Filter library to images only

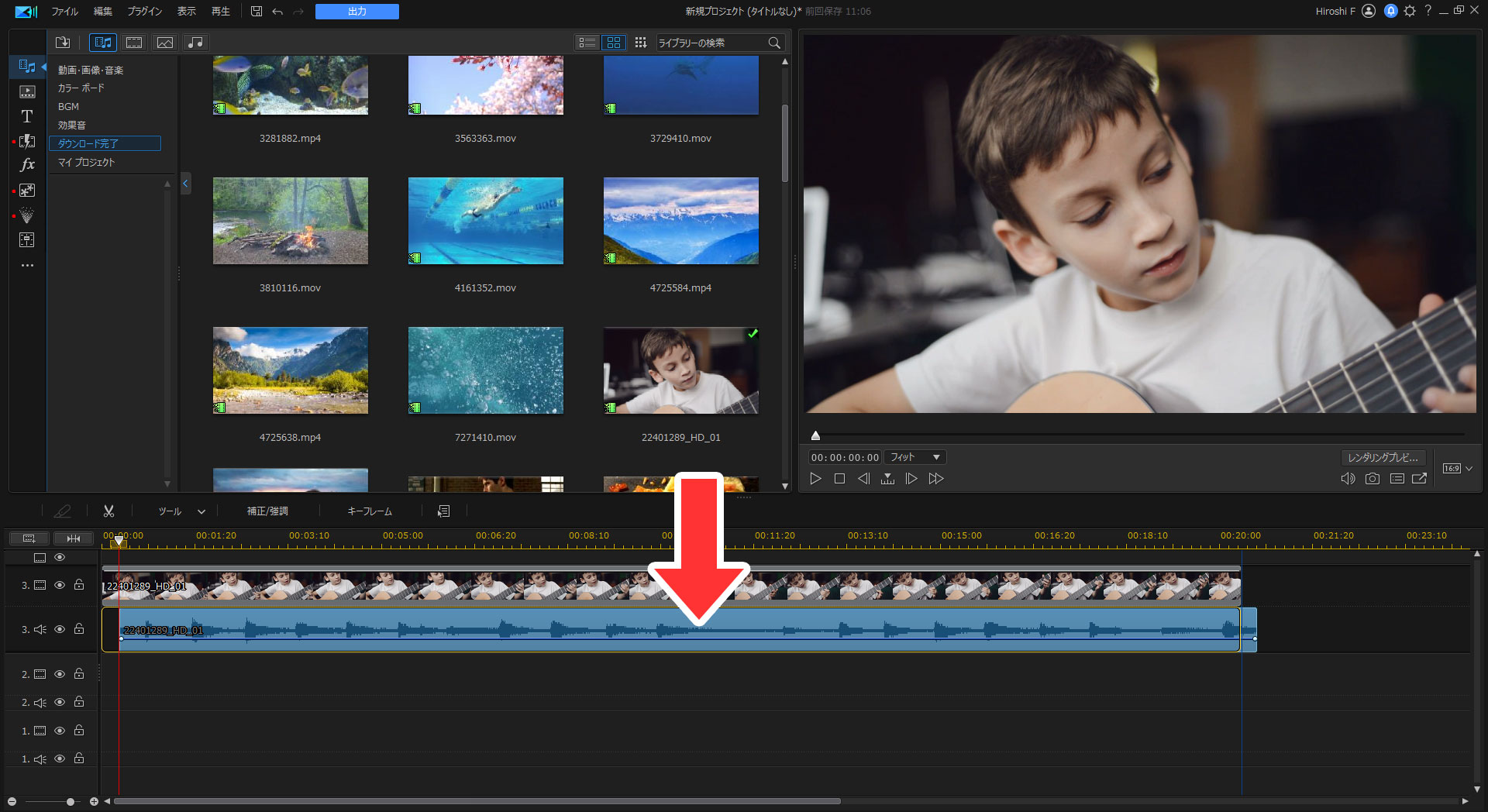(x=165, y=43)
